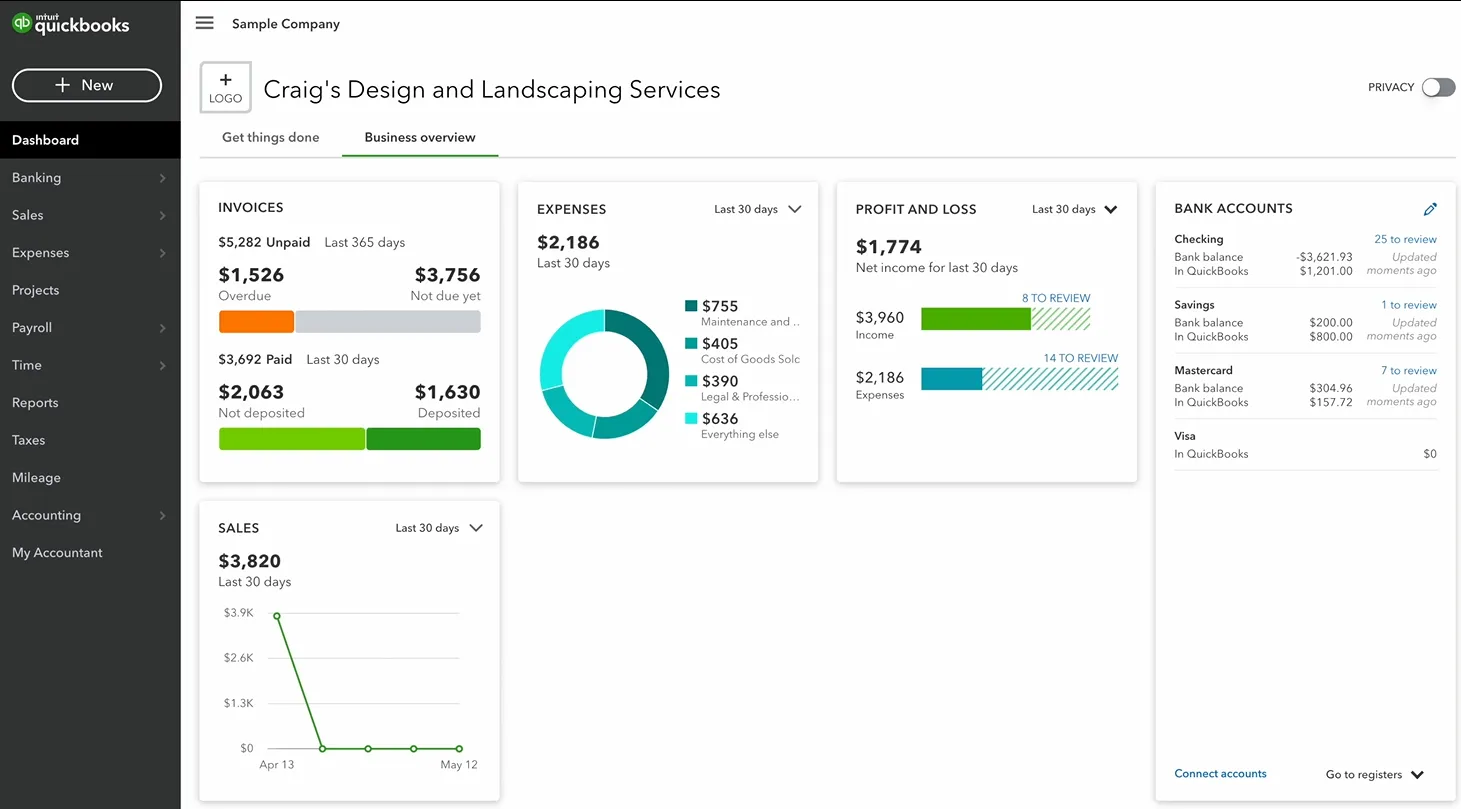Open Sales Last 30 days dropdown
1461x809 pixels.
click(x=439, y=528)
